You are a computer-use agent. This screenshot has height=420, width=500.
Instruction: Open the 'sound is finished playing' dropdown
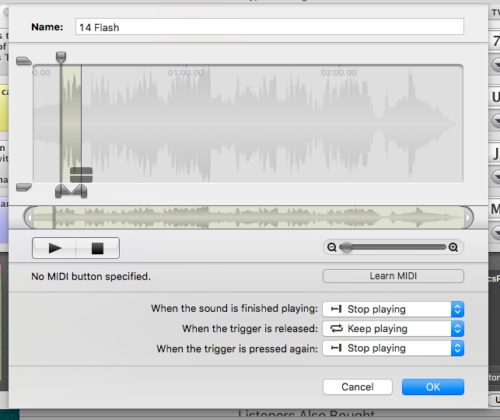[x=393, y=309]
